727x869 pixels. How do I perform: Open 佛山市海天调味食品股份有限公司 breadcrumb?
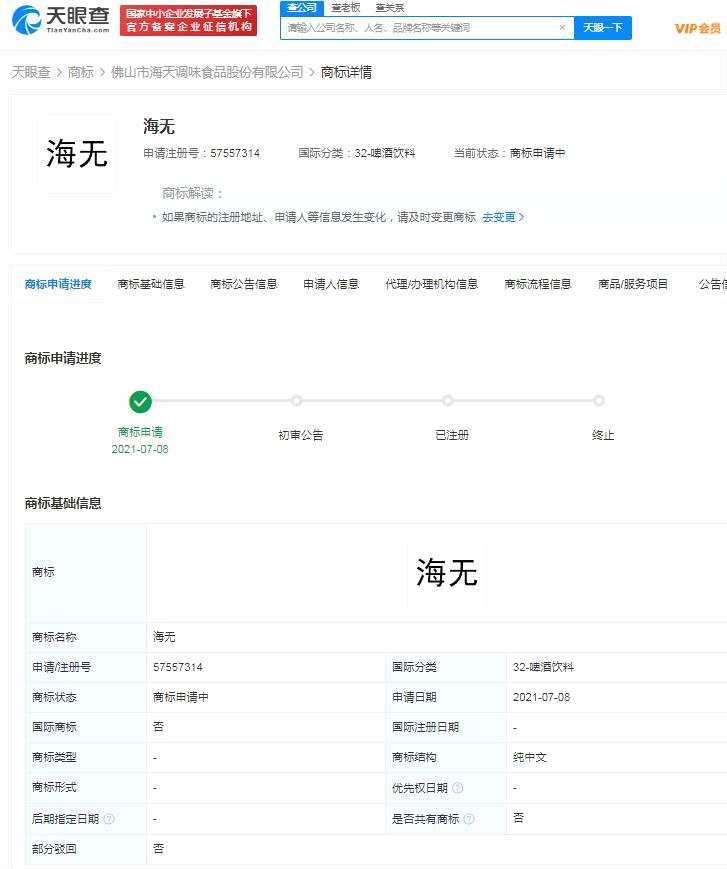click(207, 72)
